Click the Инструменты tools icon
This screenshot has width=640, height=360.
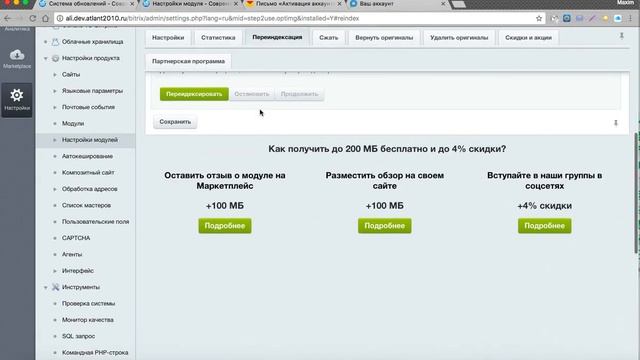(56, 287)
